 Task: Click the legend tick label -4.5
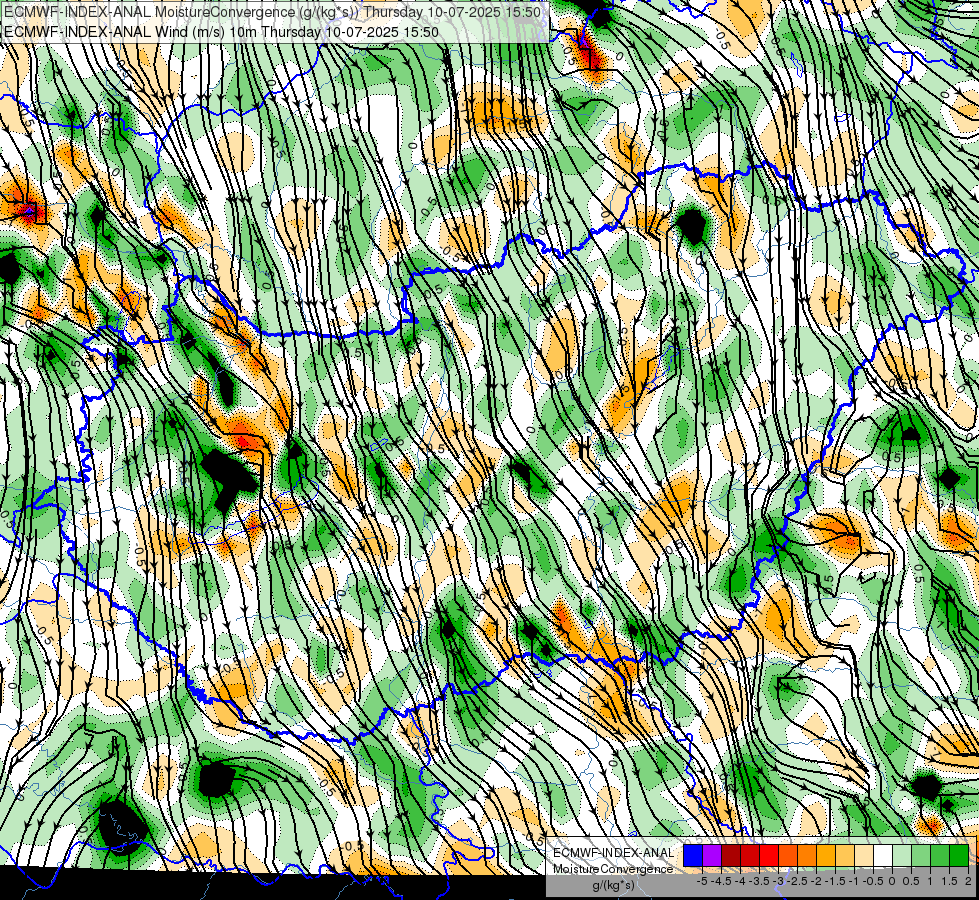coord(721,881)
